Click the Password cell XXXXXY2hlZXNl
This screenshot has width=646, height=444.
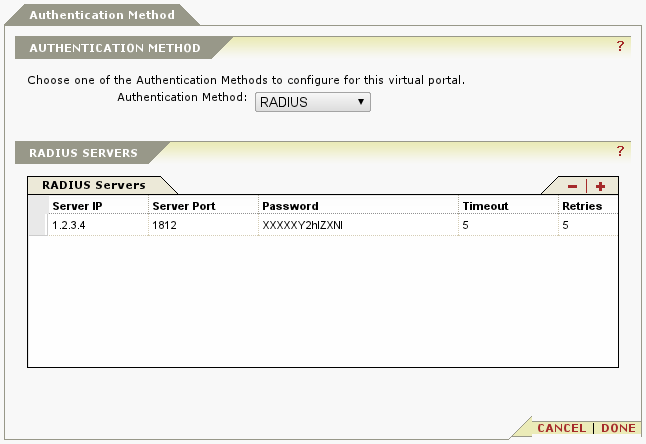pyautogui.click(x=358, y=225)
